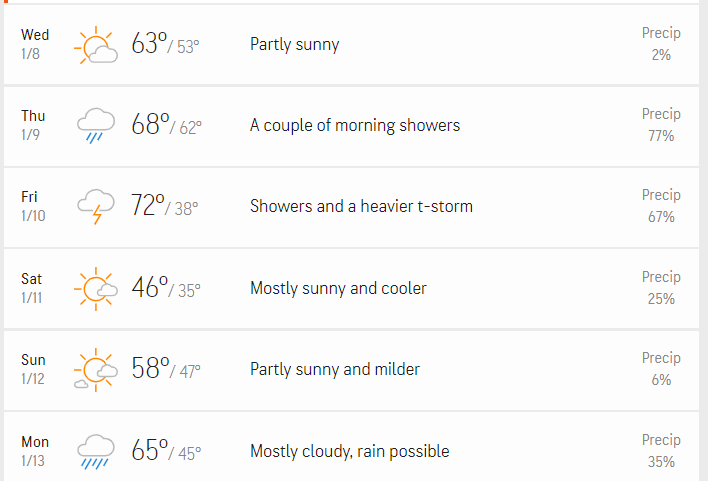Screen dimensions: 708x481
Task: Select the Fri 1/10 date label
Action: coord(32,206)
